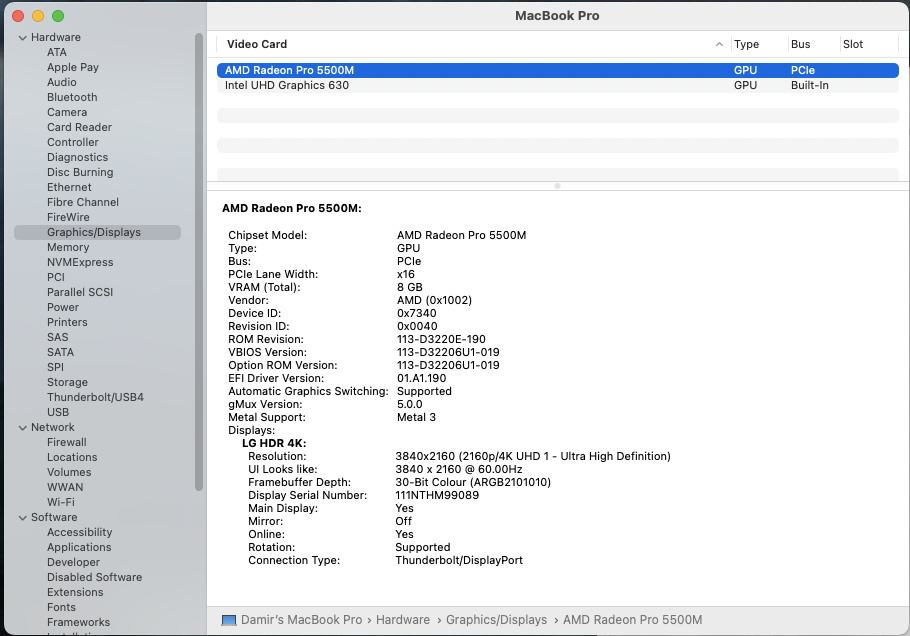The width and height of the screenshot is (910, 636).
Task: Select SPI in the sidebar
Action: (x=55, y=367)
